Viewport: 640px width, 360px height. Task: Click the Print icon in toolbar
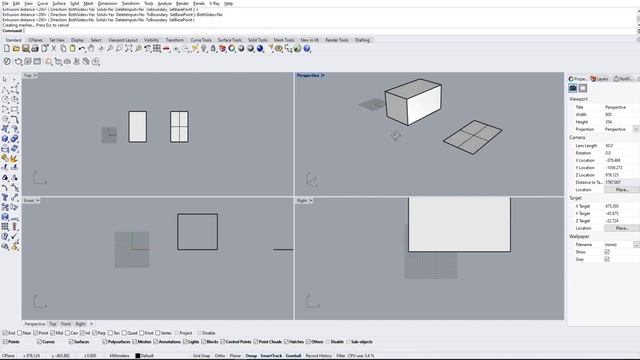coord(35,49)
